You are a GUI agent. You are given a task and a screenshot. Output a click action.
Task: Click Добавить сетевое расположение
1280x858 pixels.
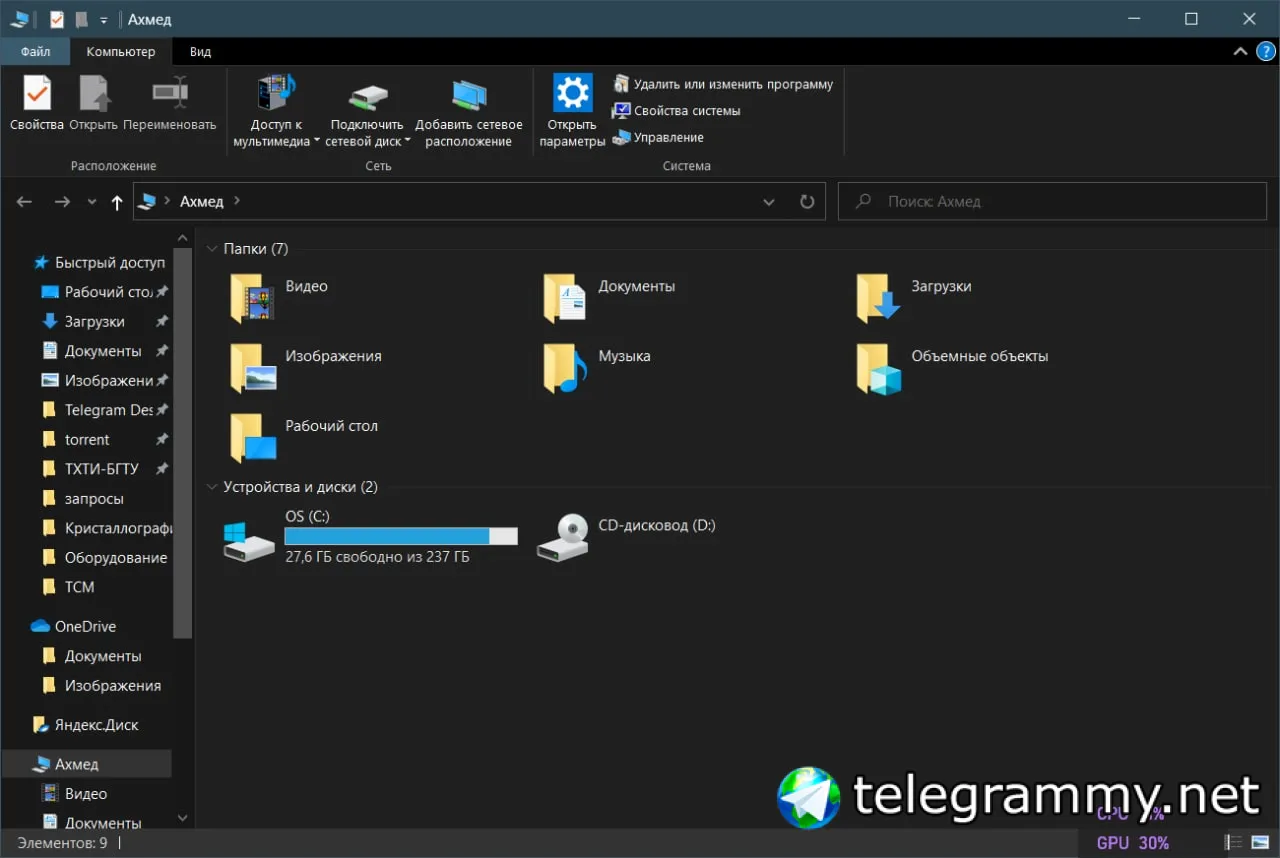[x=469, y=111]
